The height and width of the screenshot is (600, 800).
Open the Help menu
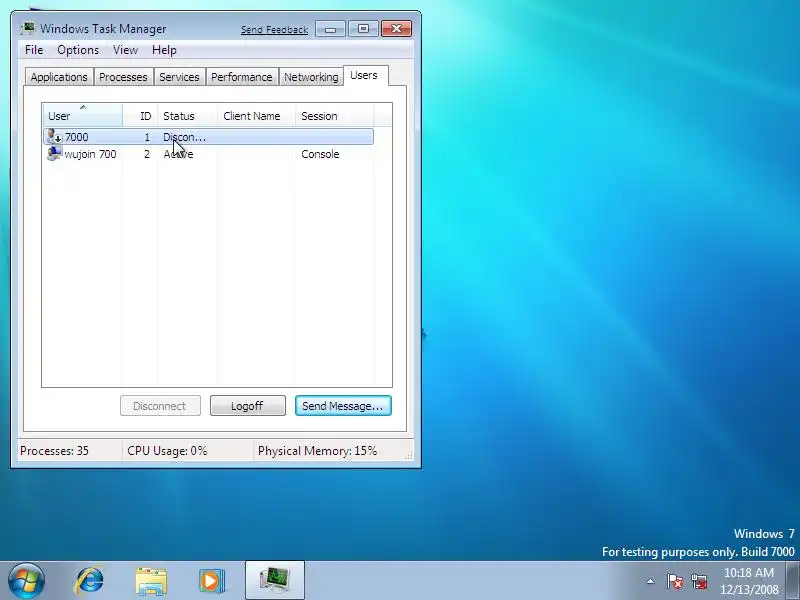164,50
